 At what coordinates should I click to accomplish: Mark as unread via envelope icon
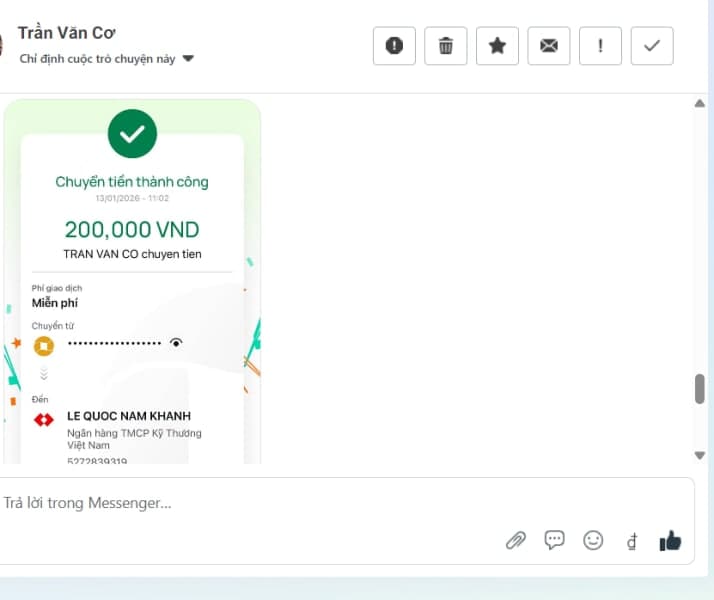click(x=549, y=46)
